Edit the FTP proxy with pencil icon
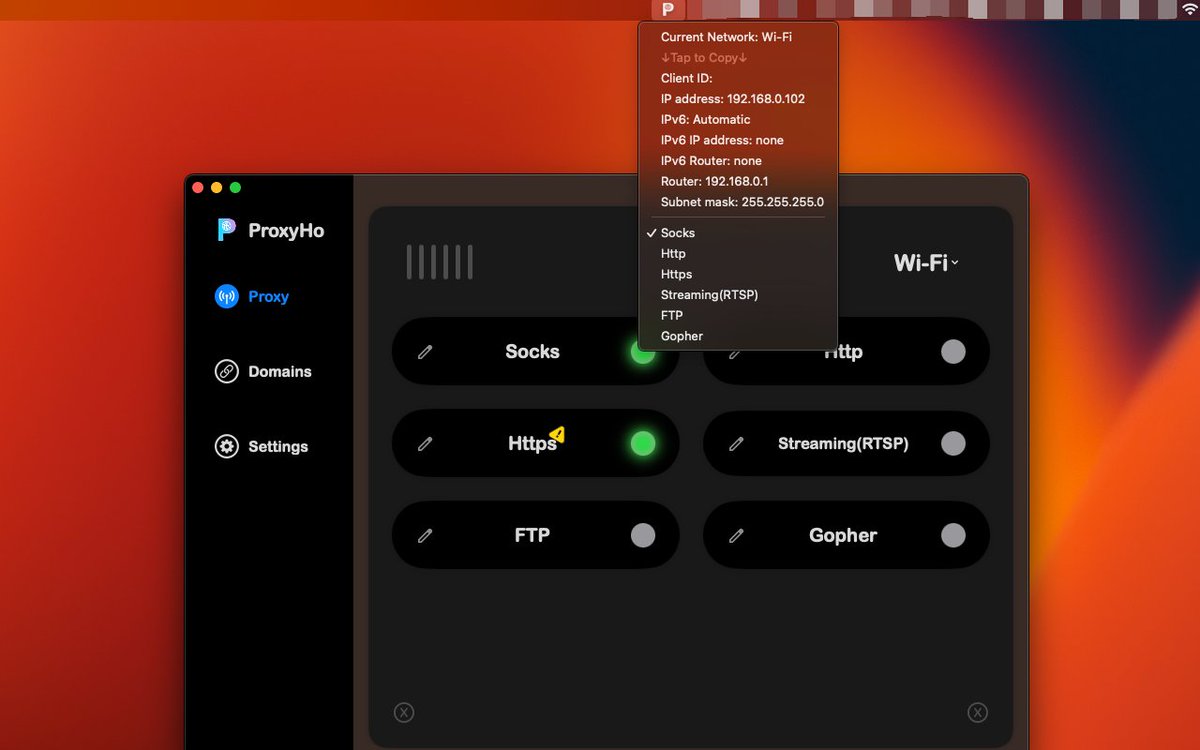 click(x=425, y=536)
